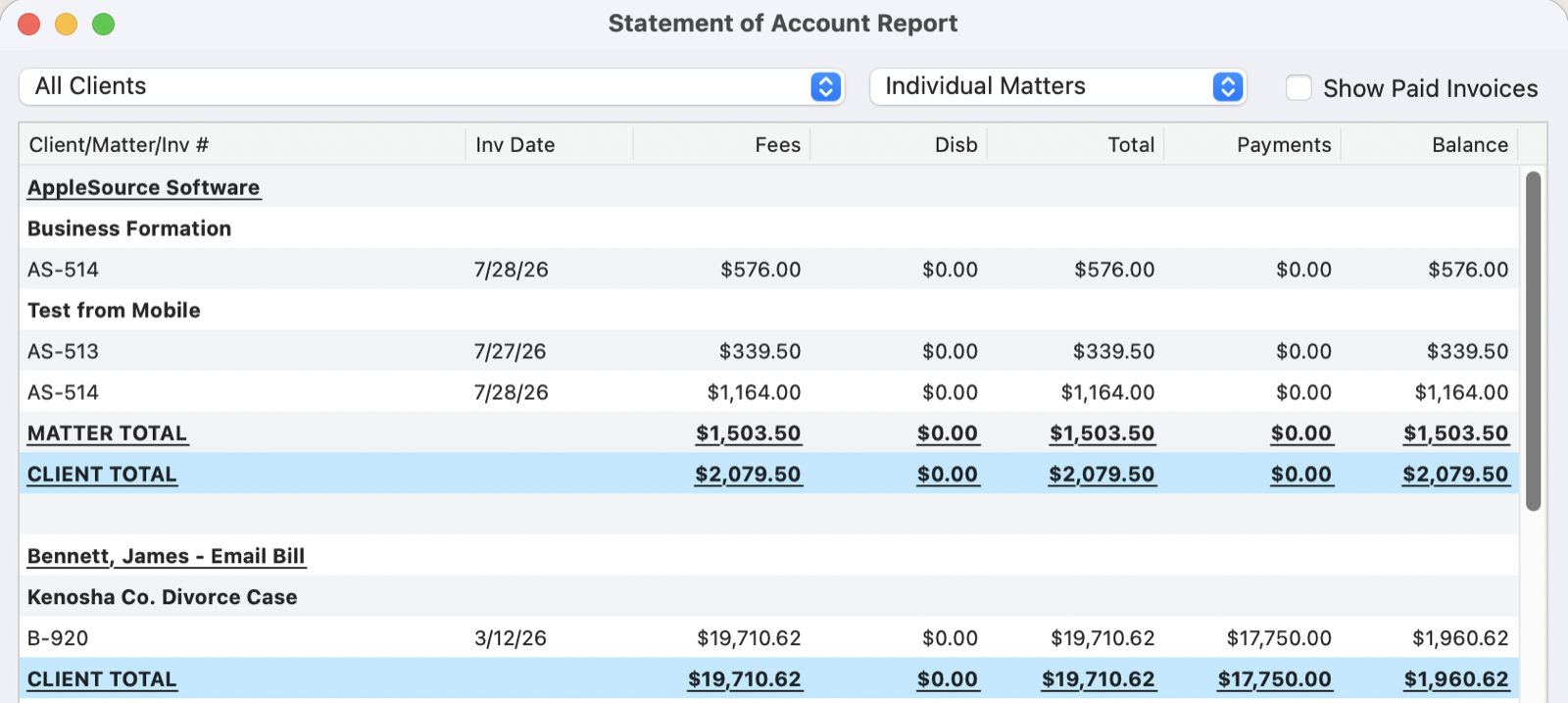
Task: Click the $339.50 fees amount
Action: pos(759,351)
